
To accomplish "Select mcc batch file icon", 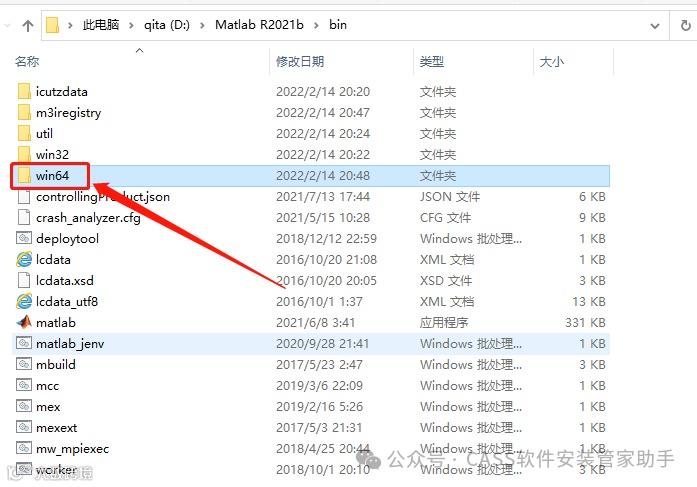I will pos(24,385).
